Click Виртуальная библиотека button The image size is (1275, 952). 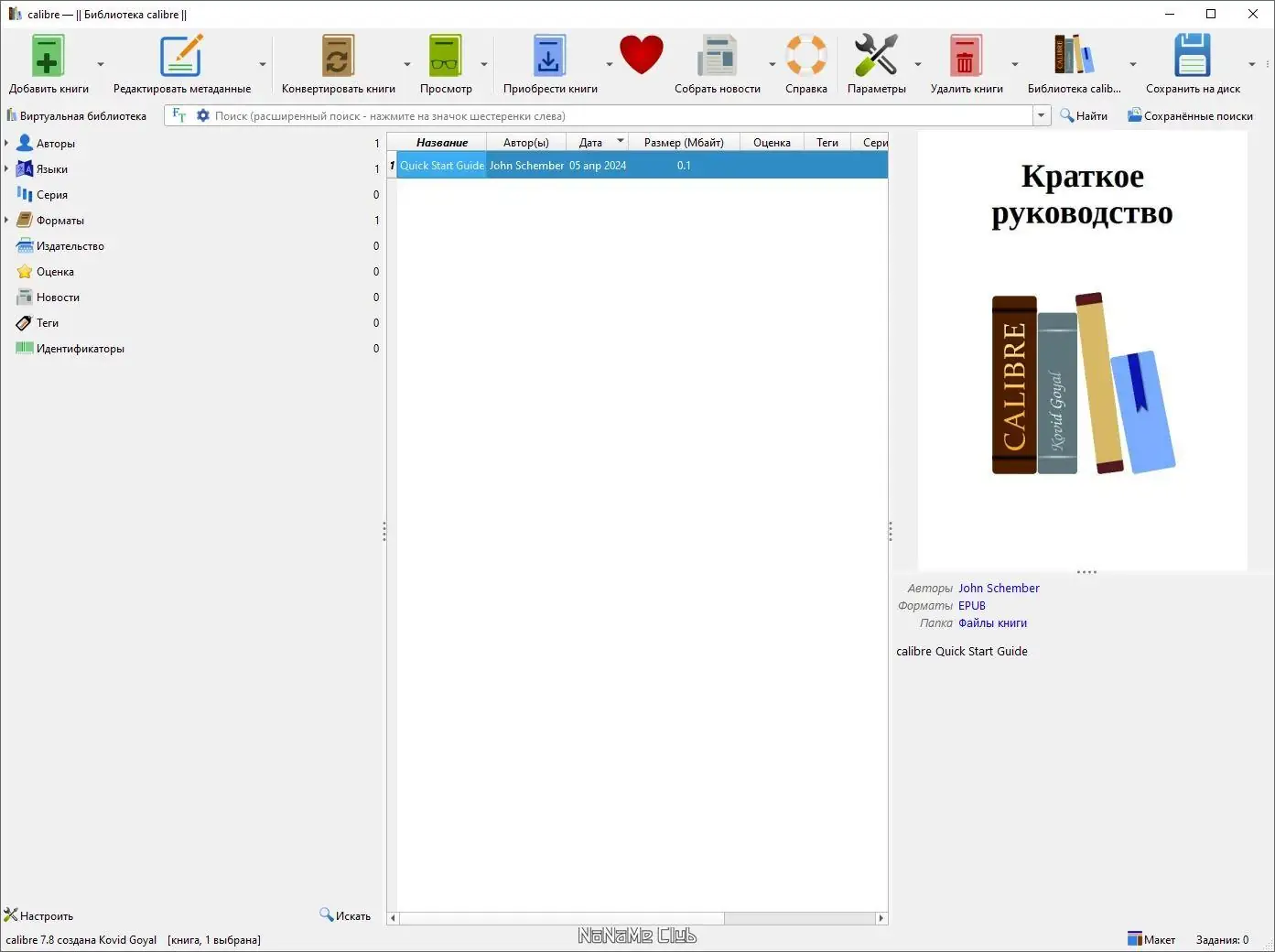(x=76, y=115)
